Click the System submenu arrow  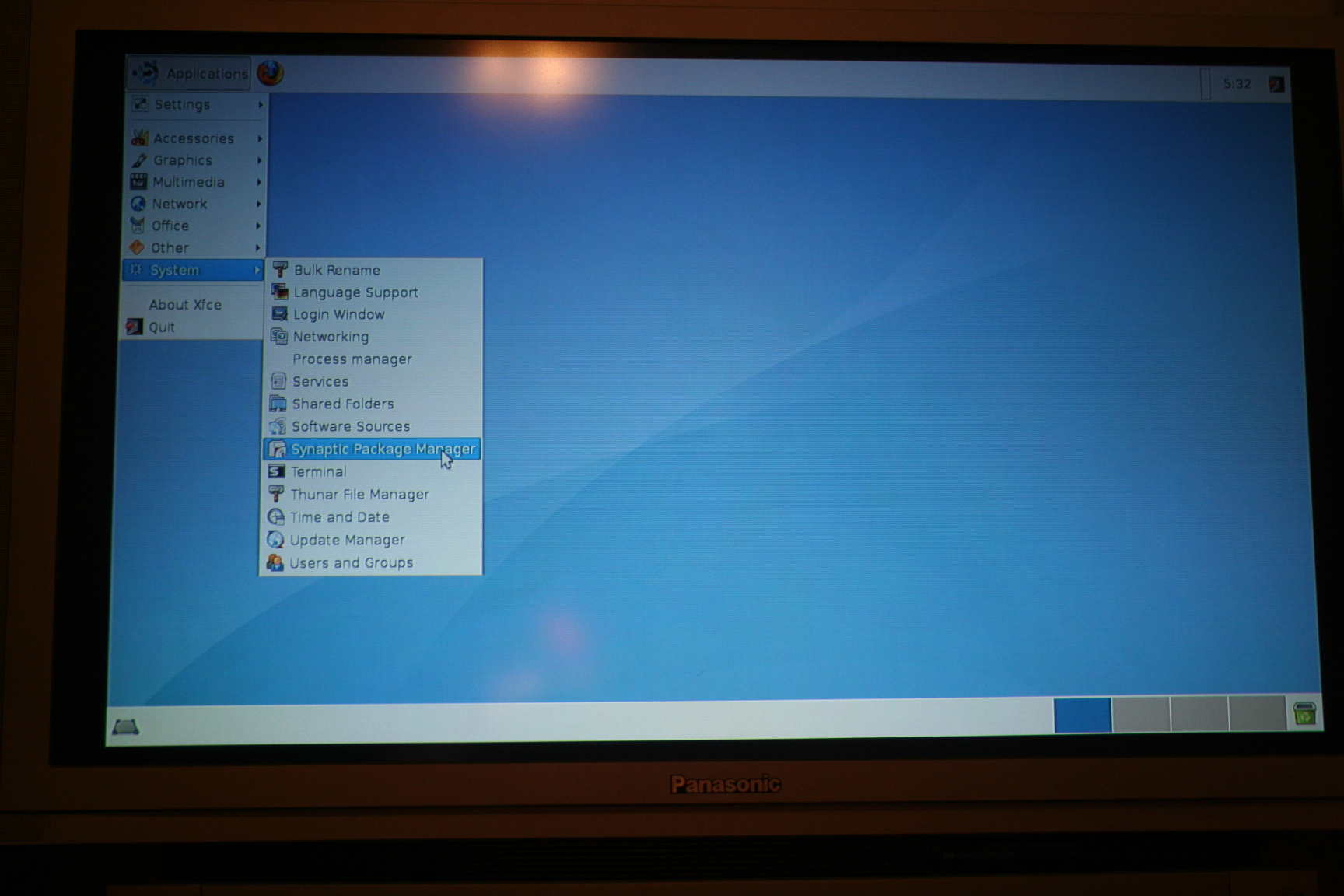(257, 270)
